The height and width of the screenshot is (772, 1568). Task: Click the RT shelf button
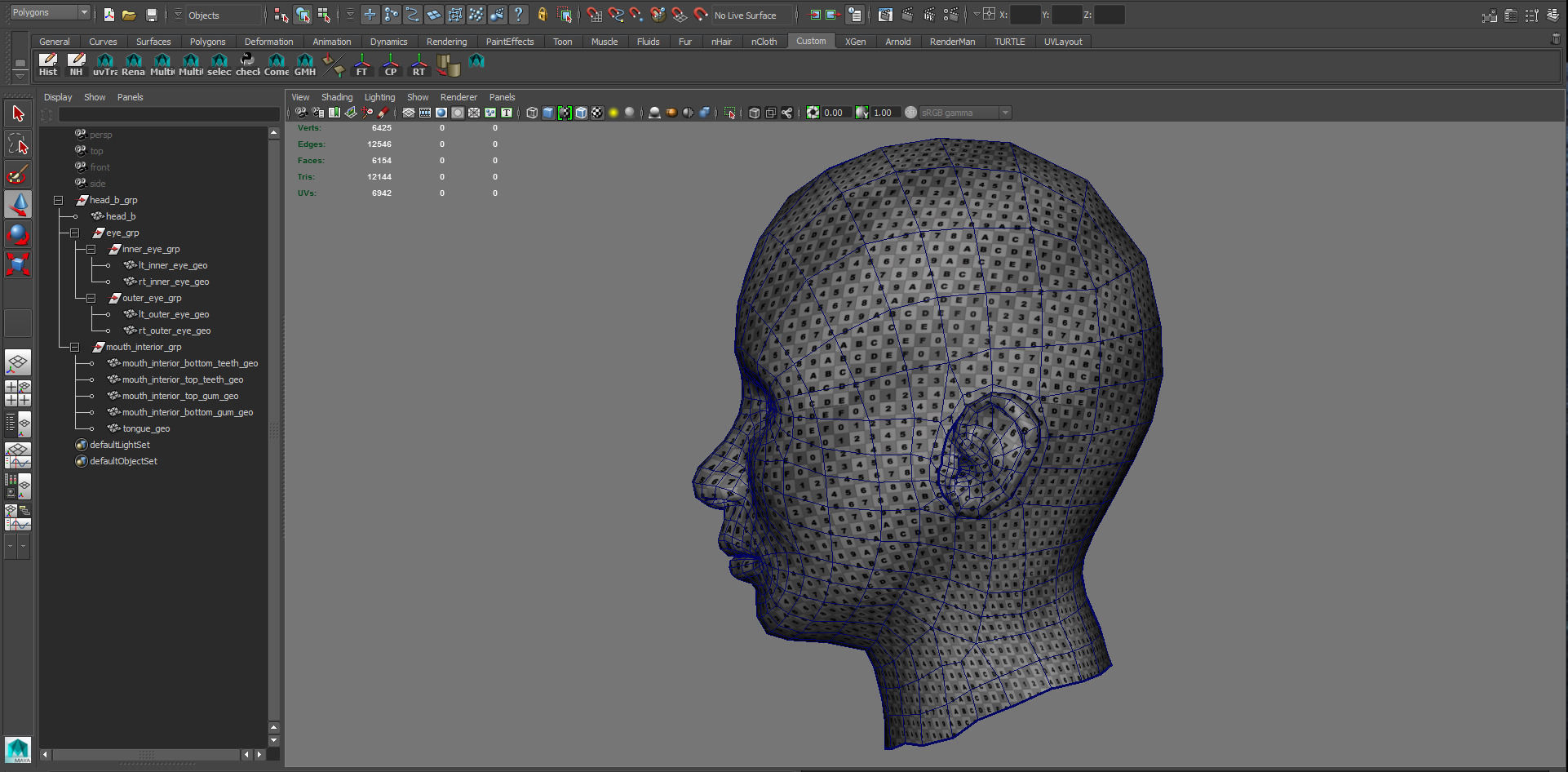click(419, 64)
